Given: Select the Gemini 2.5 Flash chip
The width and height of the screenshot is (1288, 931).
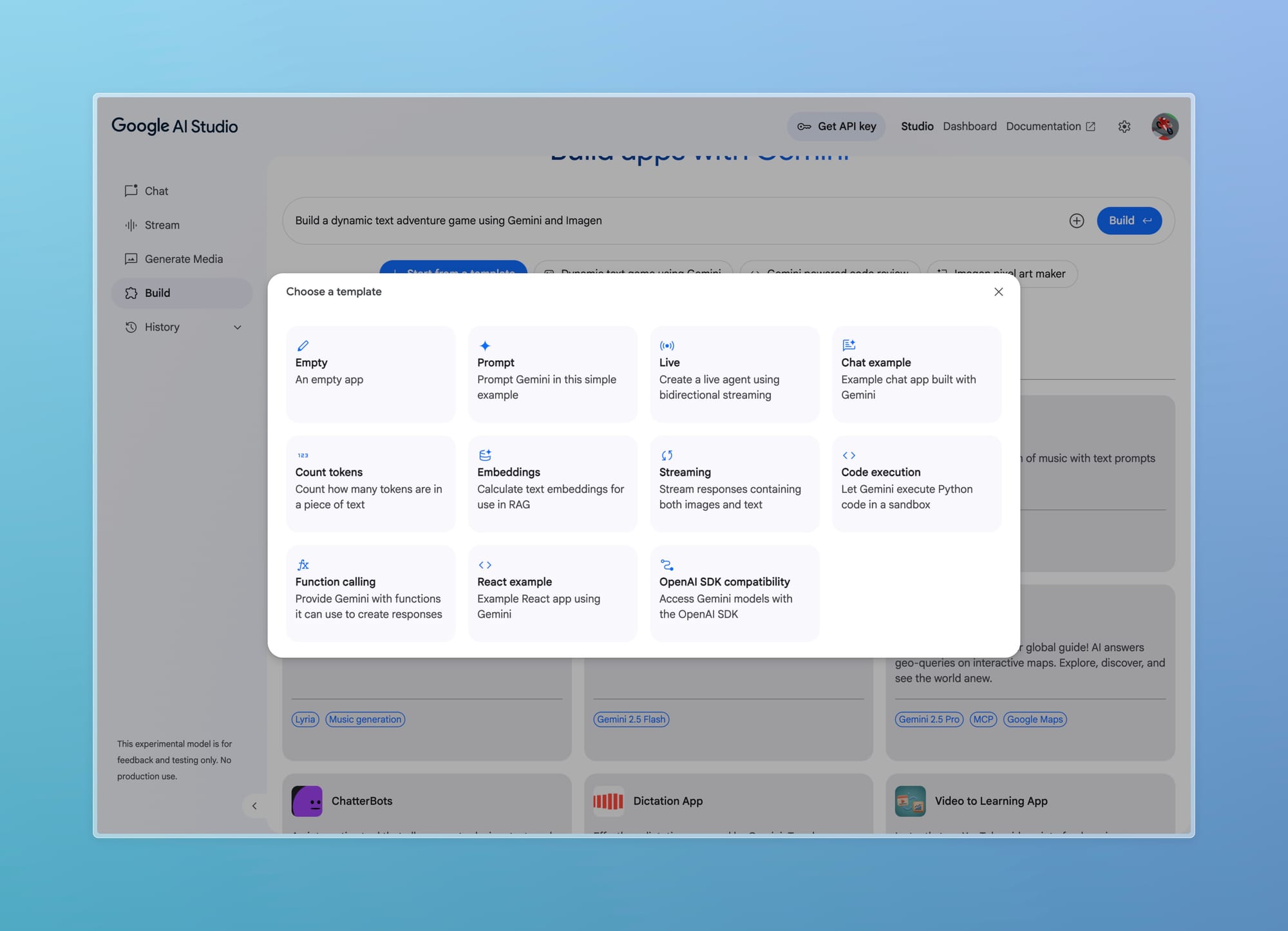Looking at the screenshot, I should click(631, 719).
